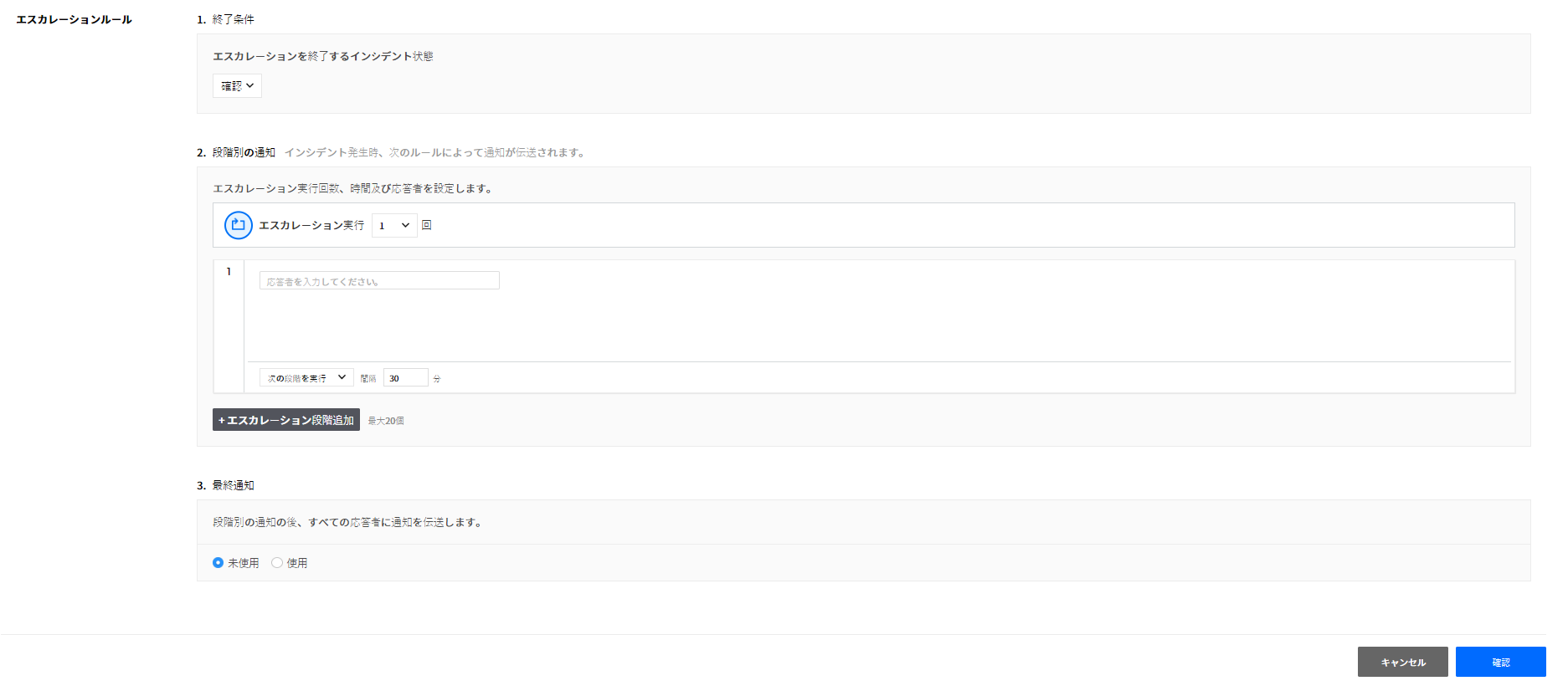Select the 使用 radio button

point(277,563)
